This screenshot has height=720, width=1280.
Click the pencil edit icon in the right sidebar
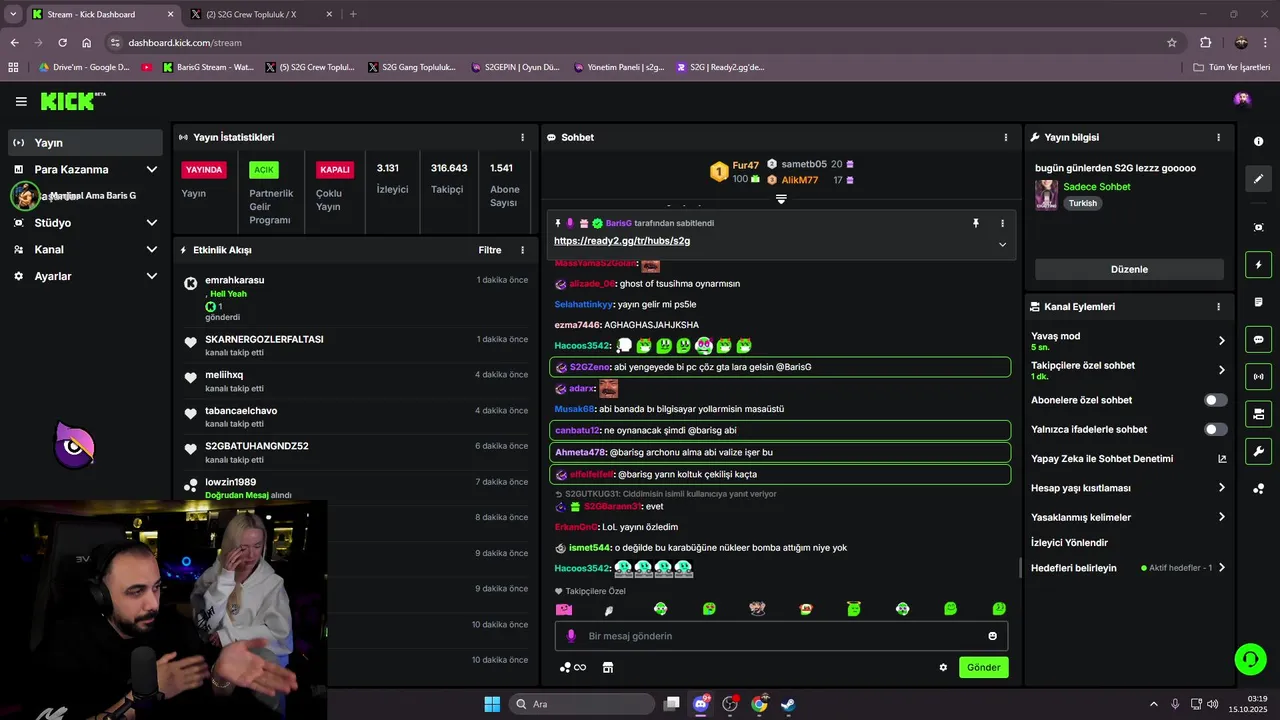coord(1258,179)
